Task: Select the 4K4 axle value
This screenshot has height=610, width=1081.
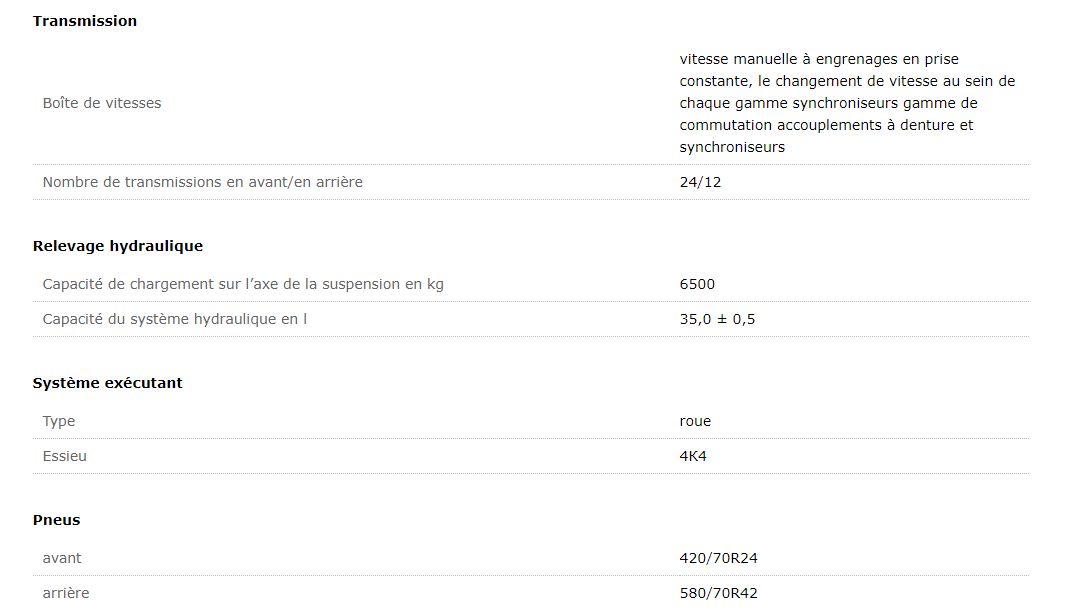Action: point(694,456)
